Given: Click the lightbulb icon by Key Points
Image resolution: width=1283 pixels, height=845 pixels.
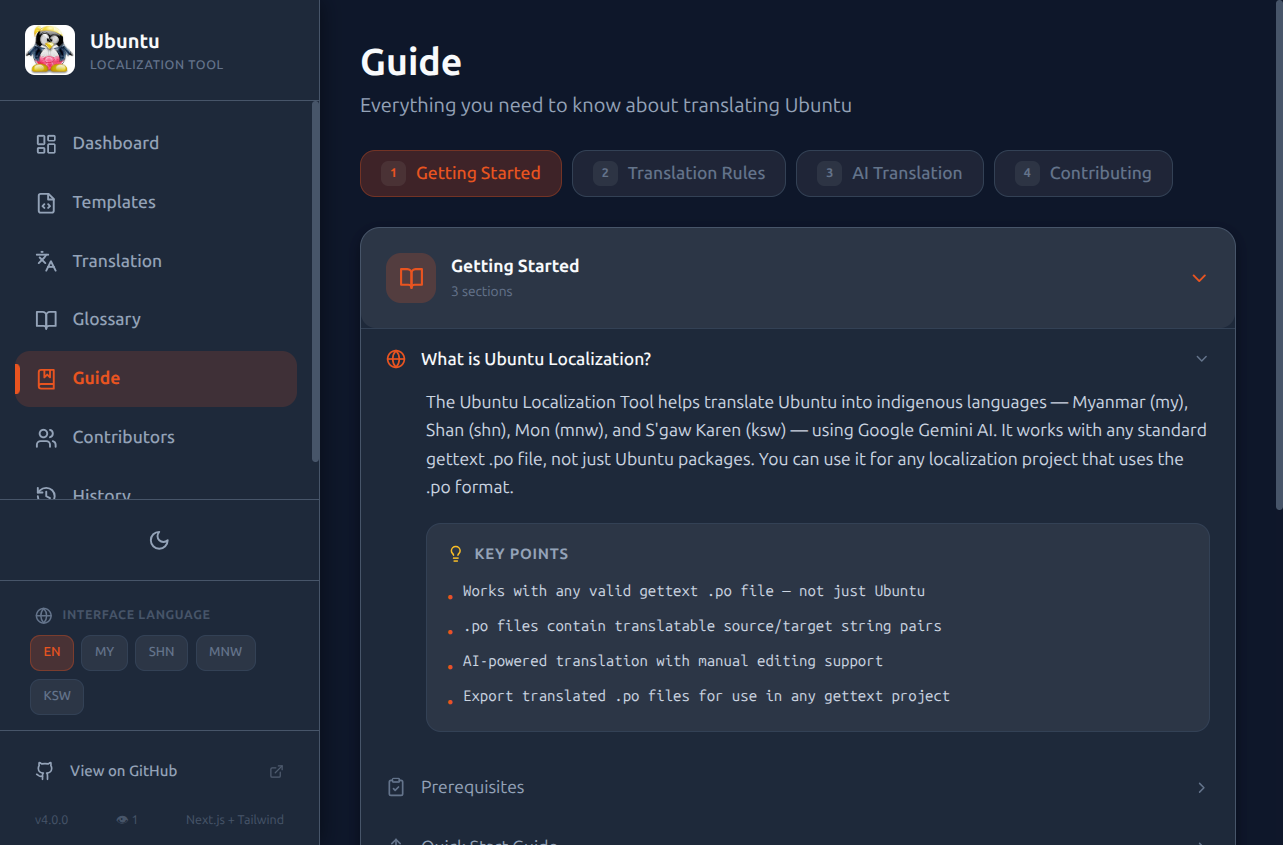Looking at the screenshot, I should click(x=456, y=554).
